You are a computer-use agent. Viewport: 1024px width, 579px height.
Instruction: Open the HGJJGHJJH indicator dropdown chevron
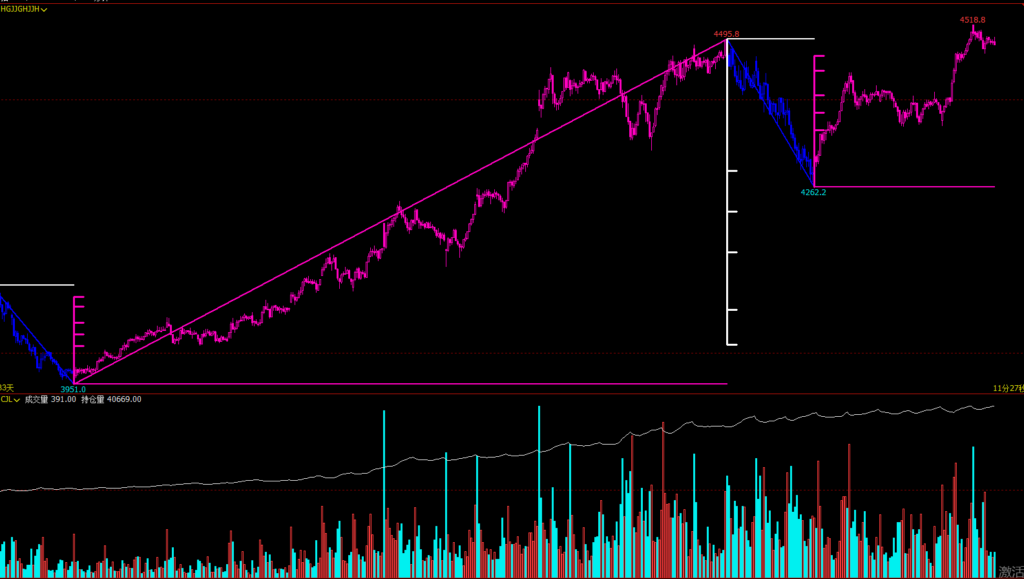(45, 9)
